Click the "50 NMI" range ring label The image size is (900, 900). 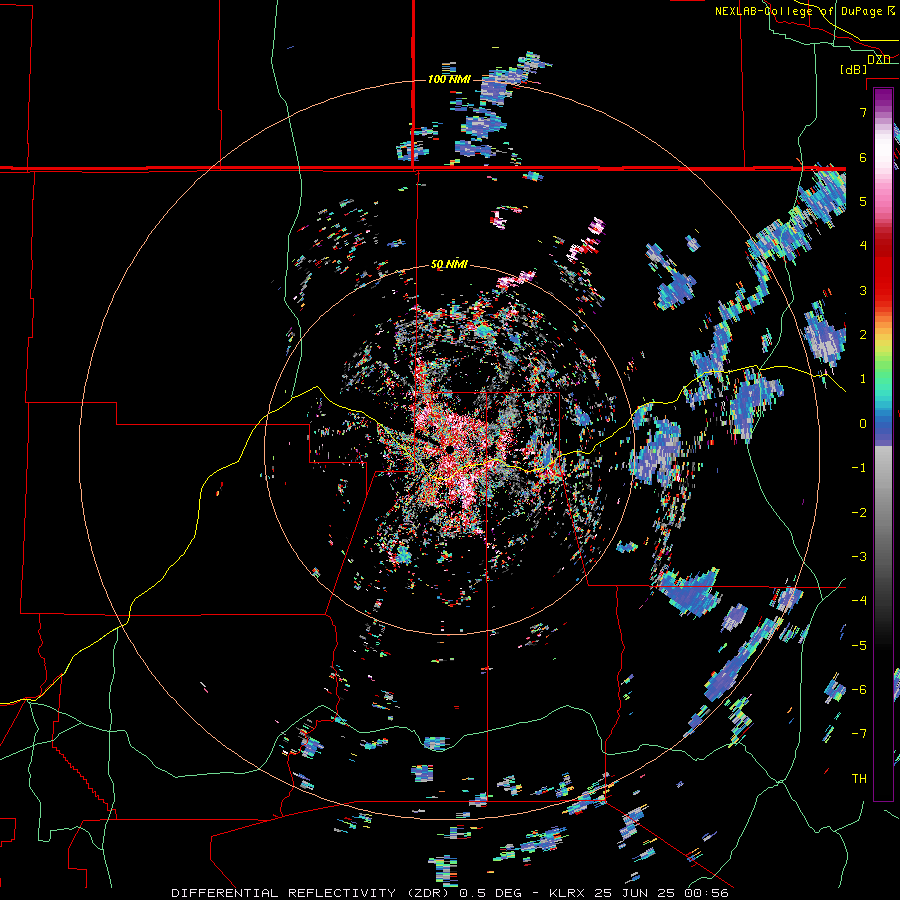tap(449, 265)
